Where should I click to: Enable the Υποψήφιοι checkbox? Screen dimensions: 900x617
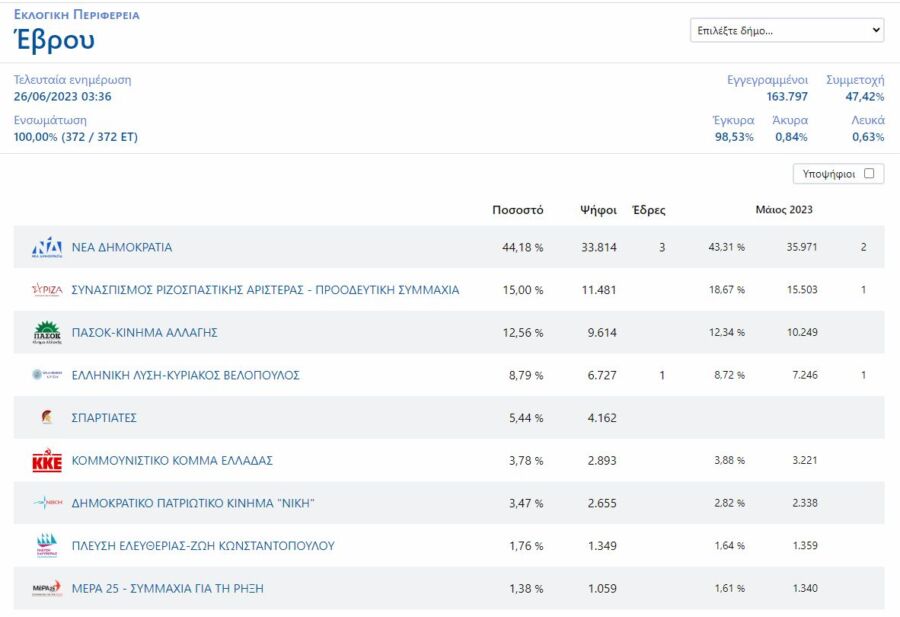tap(868, 174)
